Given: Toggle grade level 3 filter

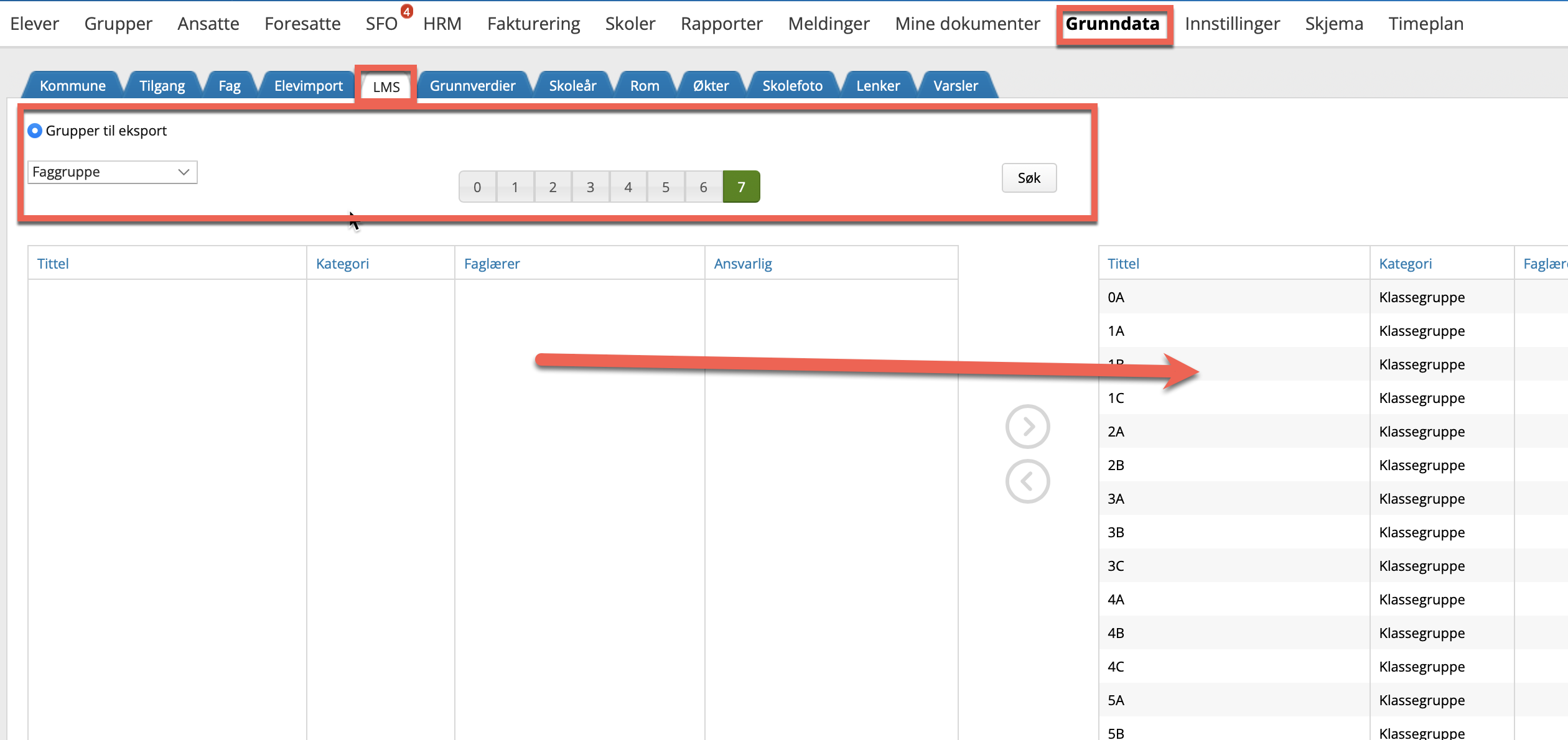Looking at the screenshot, I should [x=590, y=187].
